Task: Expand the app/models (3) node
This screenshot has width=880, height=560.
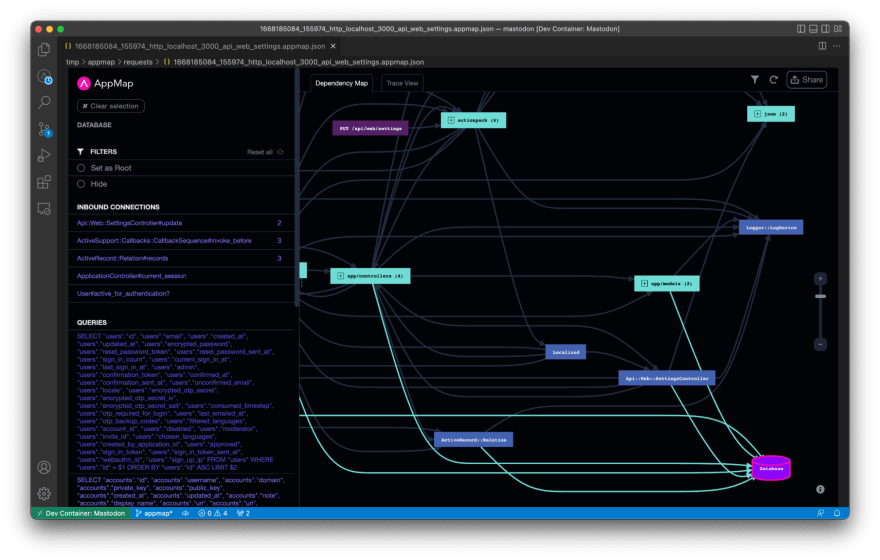Action: tap(644, 283)
